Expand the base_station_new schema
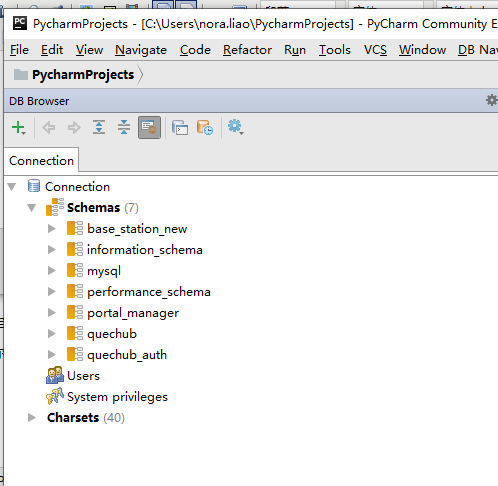The width and height of the screenshot is (498, 486). [x=52, y=229]
